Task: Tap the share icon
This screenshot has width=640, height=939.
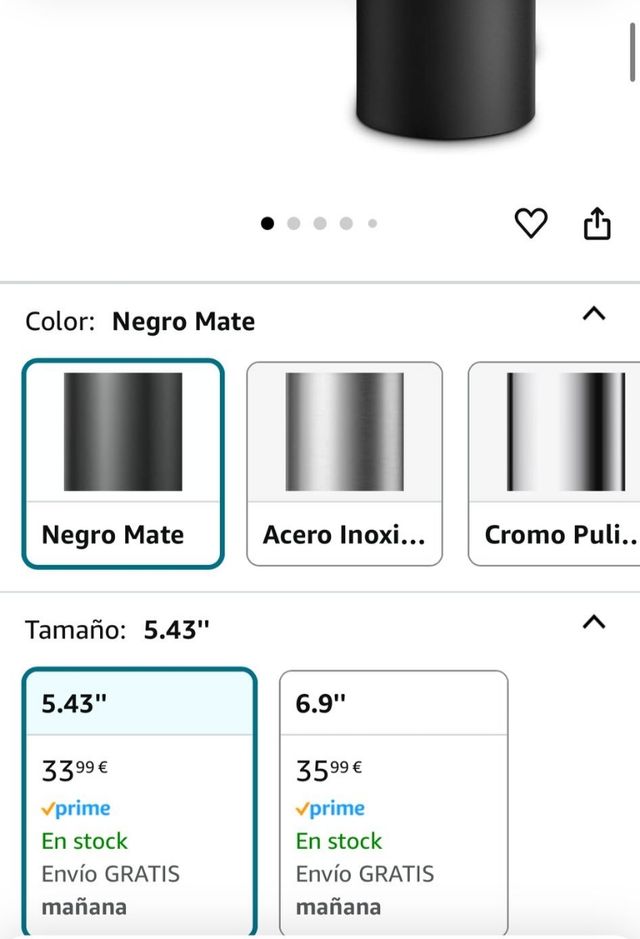Action: coord(597,223)
